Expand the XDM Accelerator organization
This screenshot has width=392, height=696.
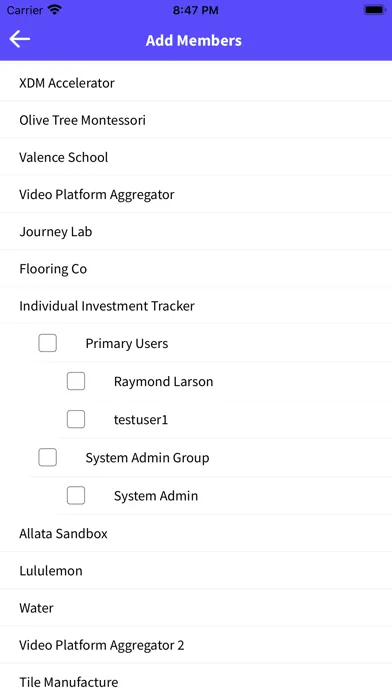click(196, 83)
